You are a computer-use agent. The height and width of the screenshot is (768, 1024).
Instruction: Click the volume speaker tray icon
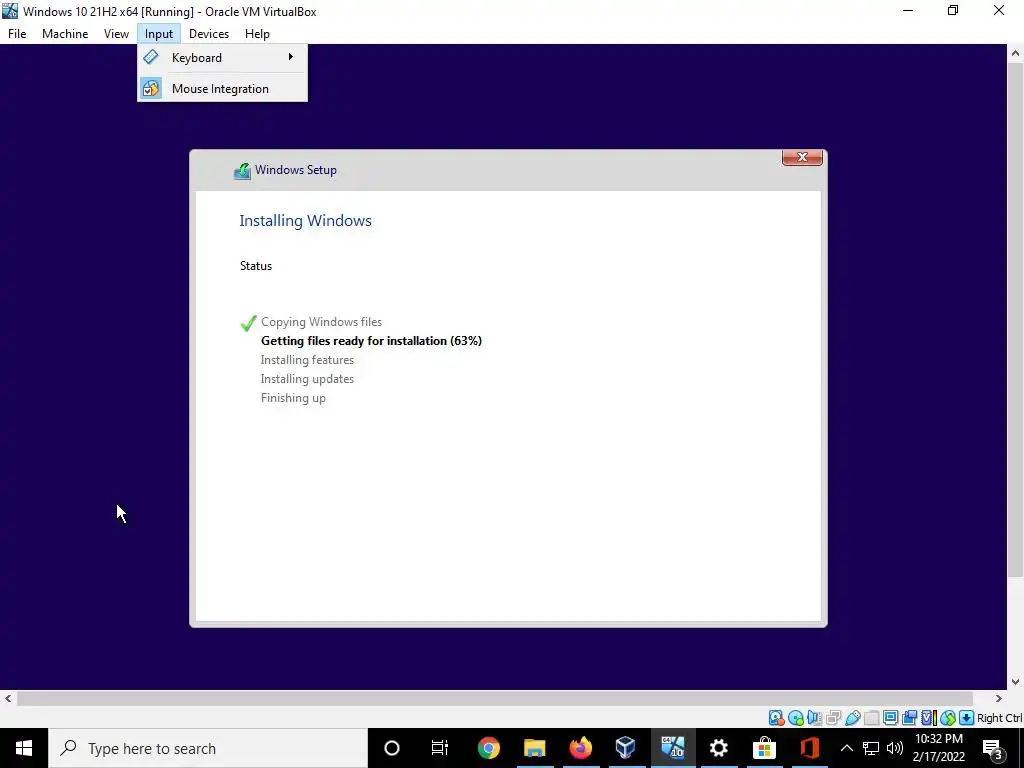(x=895, y=748)
